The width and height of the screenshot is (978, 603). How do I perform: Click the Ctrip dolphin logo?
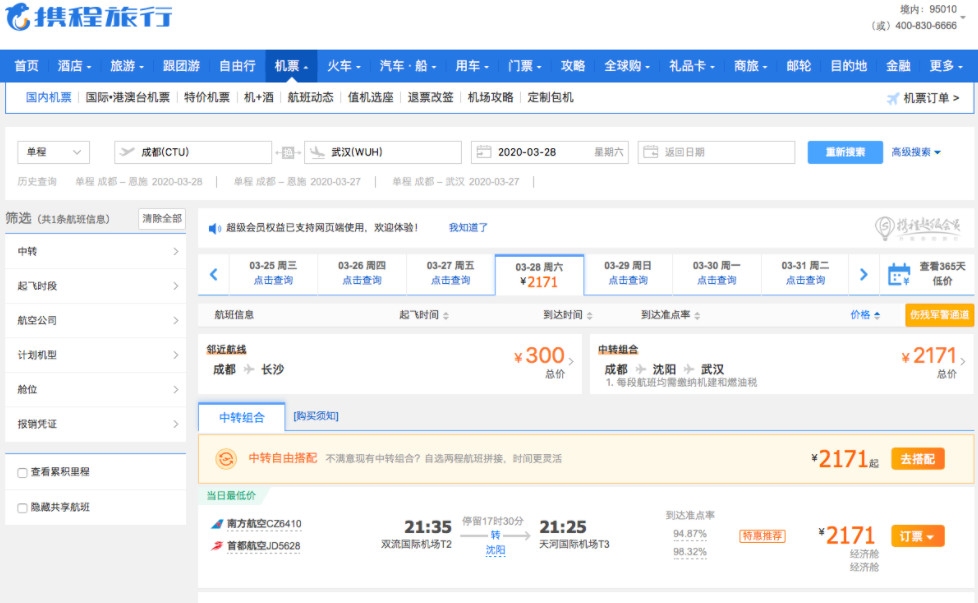pyautogui.click(x=18, y=17)
